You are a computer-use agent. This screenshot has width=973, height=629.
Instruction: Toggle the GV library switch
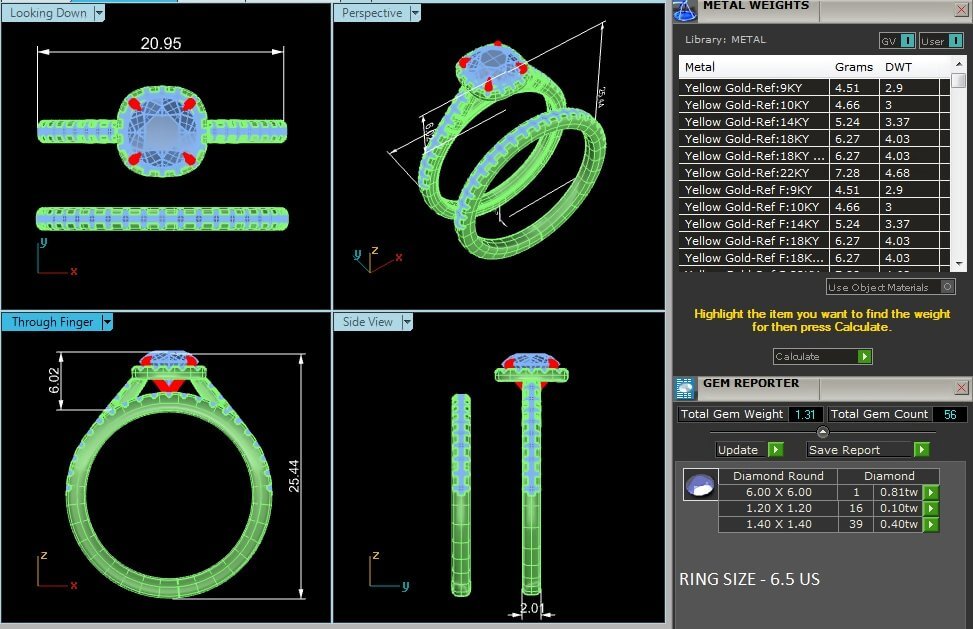point(906,41)
